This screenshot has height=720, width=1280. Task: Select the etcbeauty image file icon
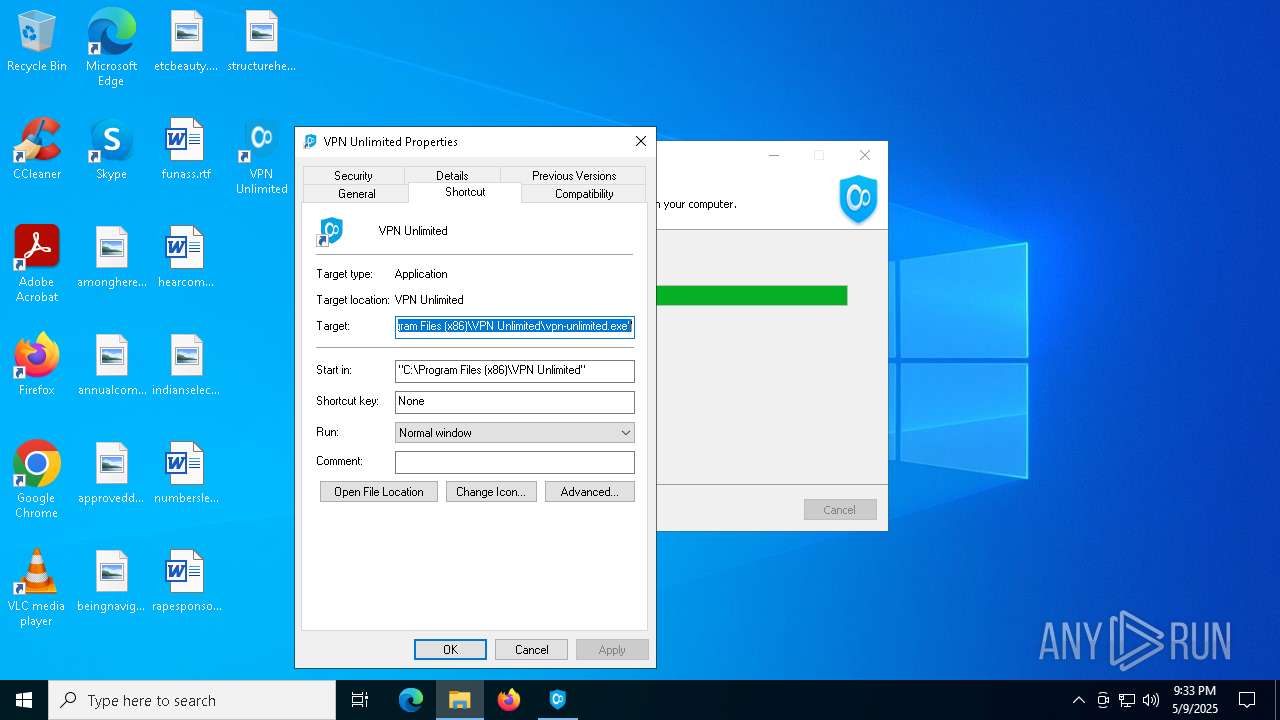[x=186, y=42]
